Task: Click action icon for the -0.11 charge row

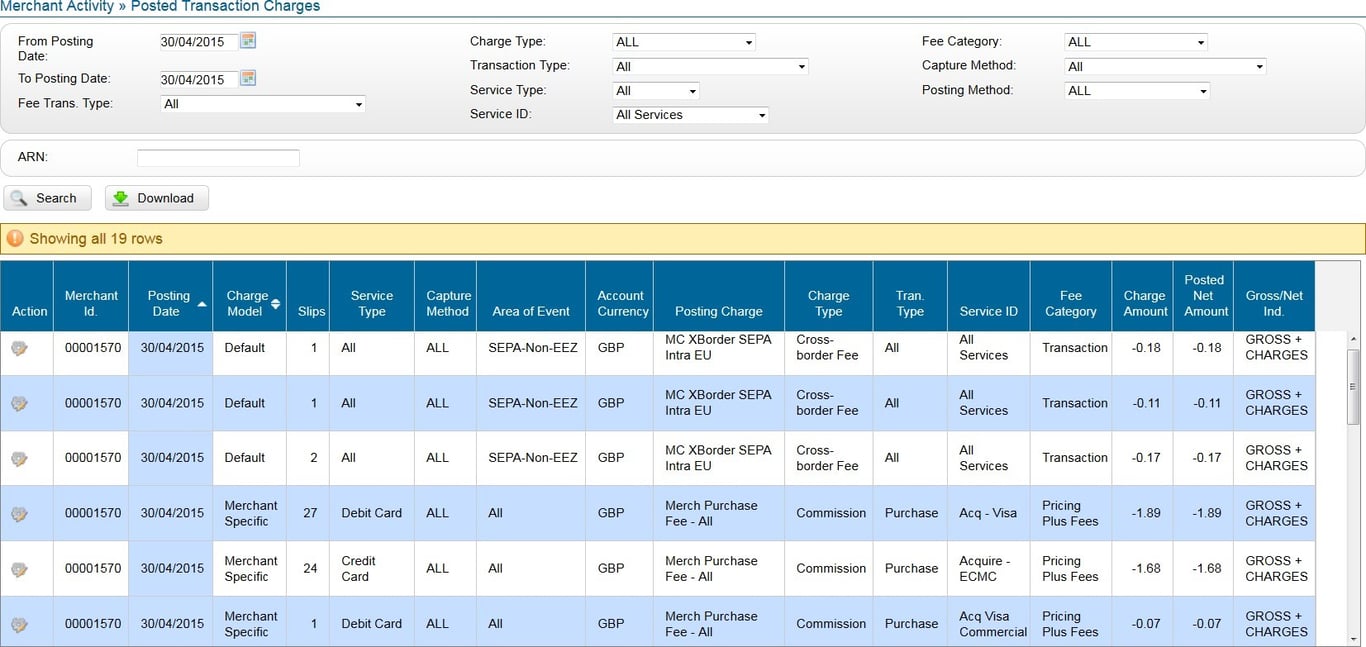Action: 19,404
